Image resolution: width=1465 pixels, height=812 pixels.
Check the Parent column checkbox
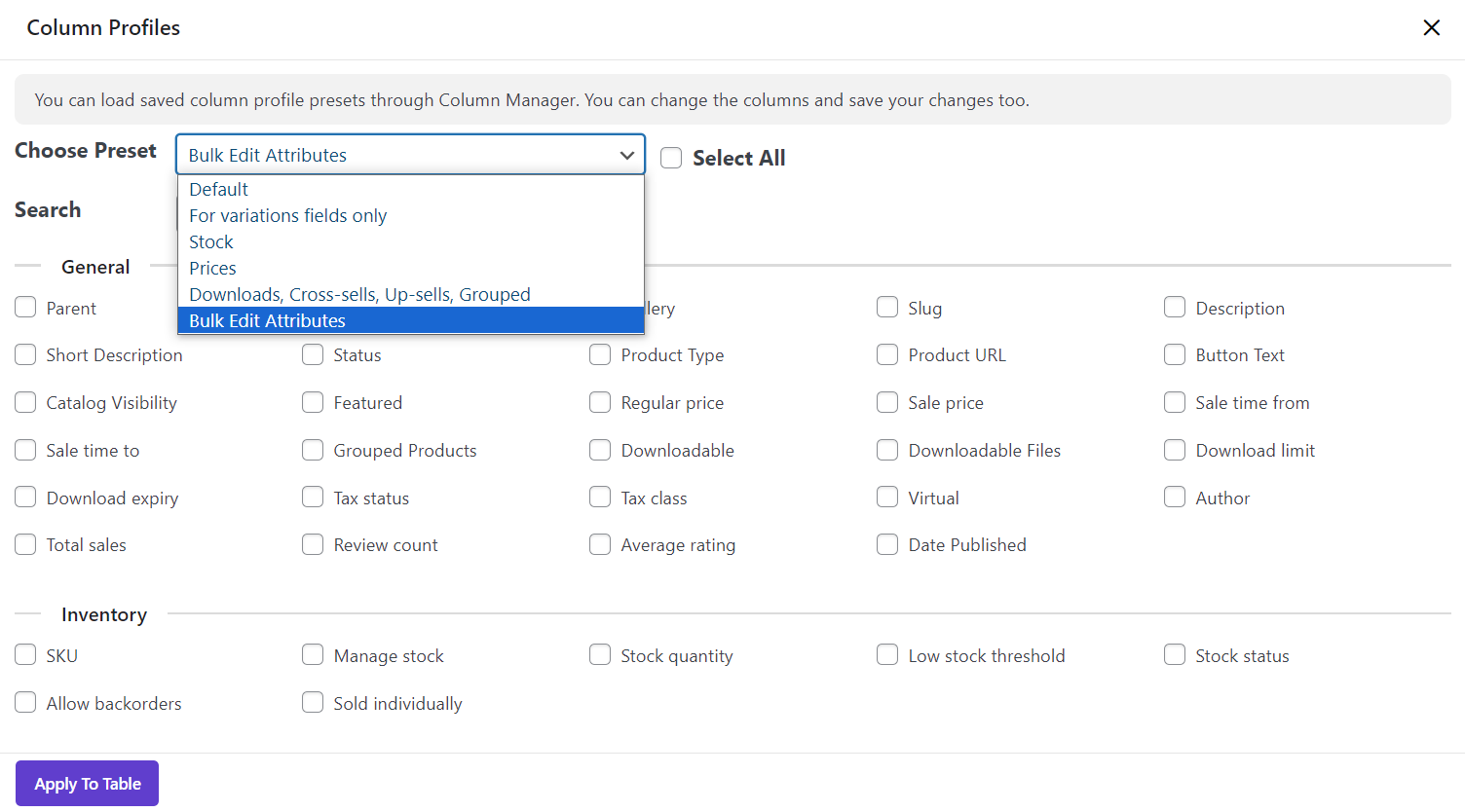pyautogui.click(x=25, y=308)
